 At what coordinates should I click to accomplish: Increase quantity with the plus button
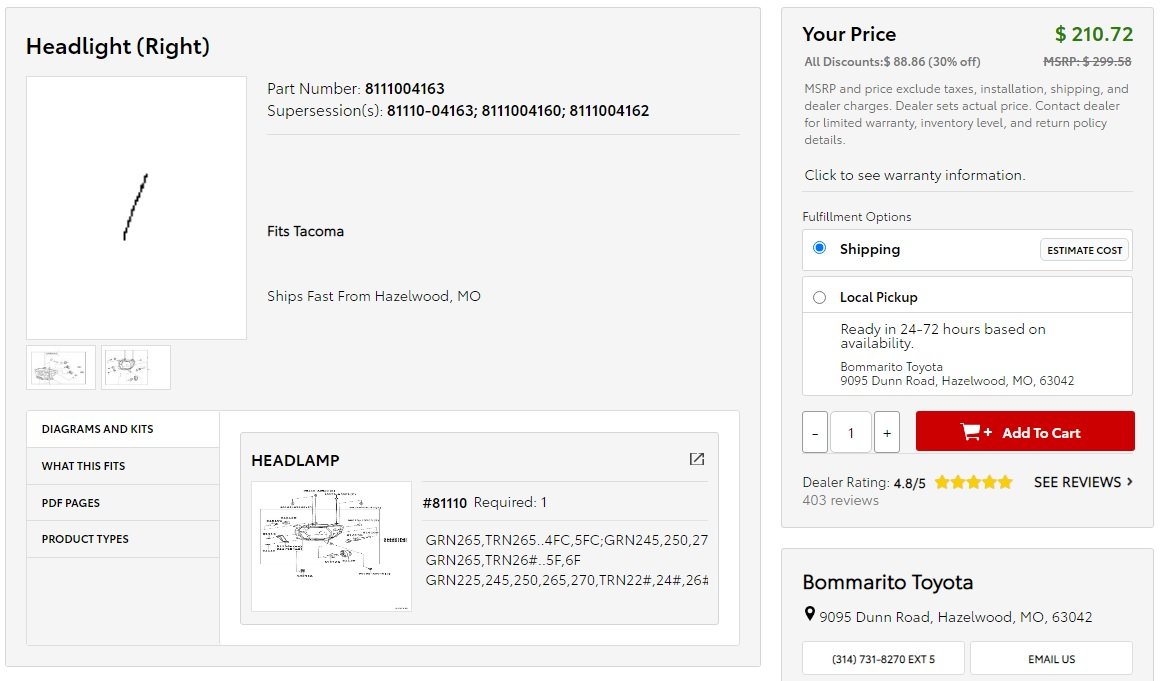coord(886,432)
